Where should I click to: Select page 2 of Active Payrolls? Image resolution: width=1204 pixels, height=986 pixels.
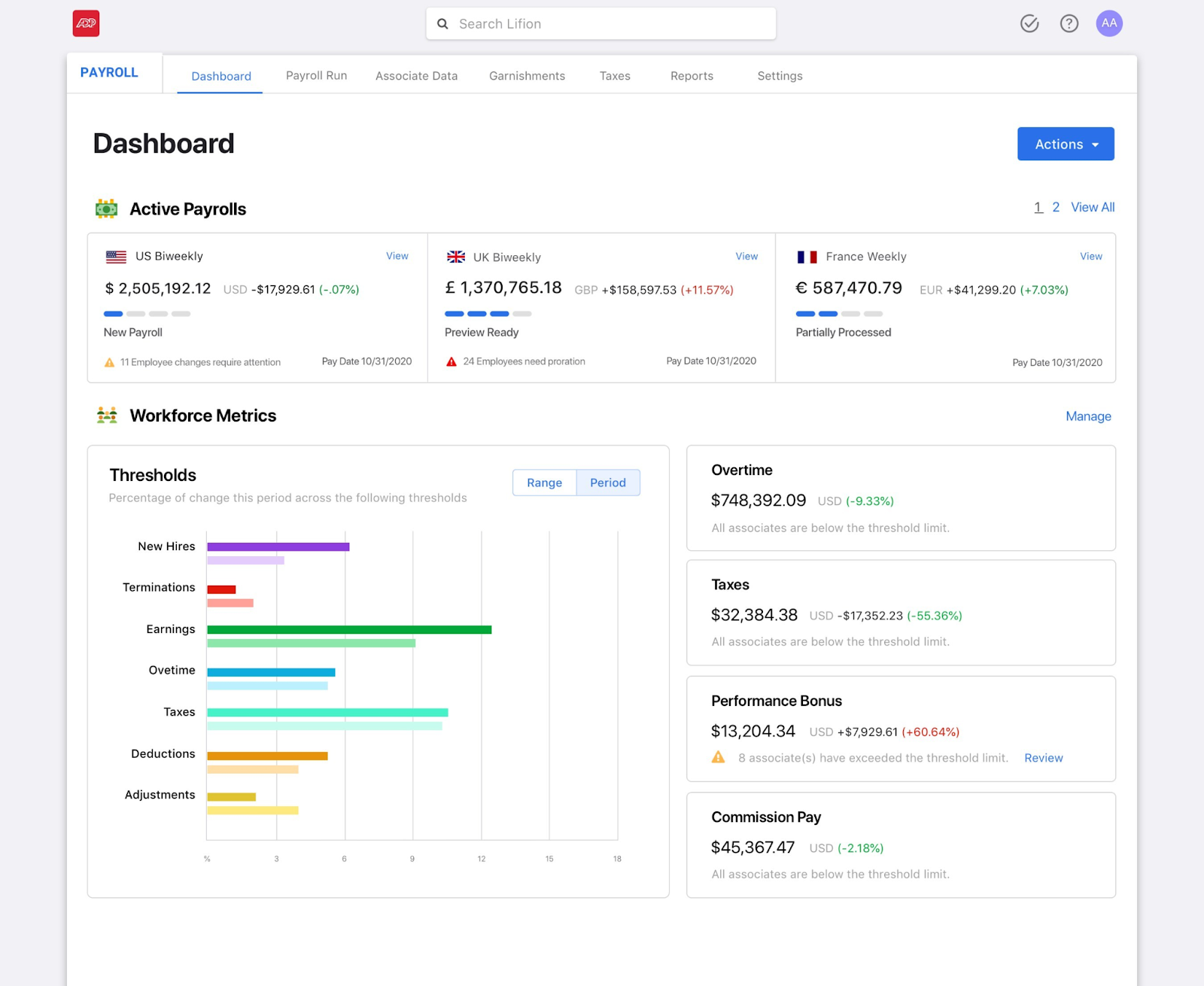(x=1056, y=207)
